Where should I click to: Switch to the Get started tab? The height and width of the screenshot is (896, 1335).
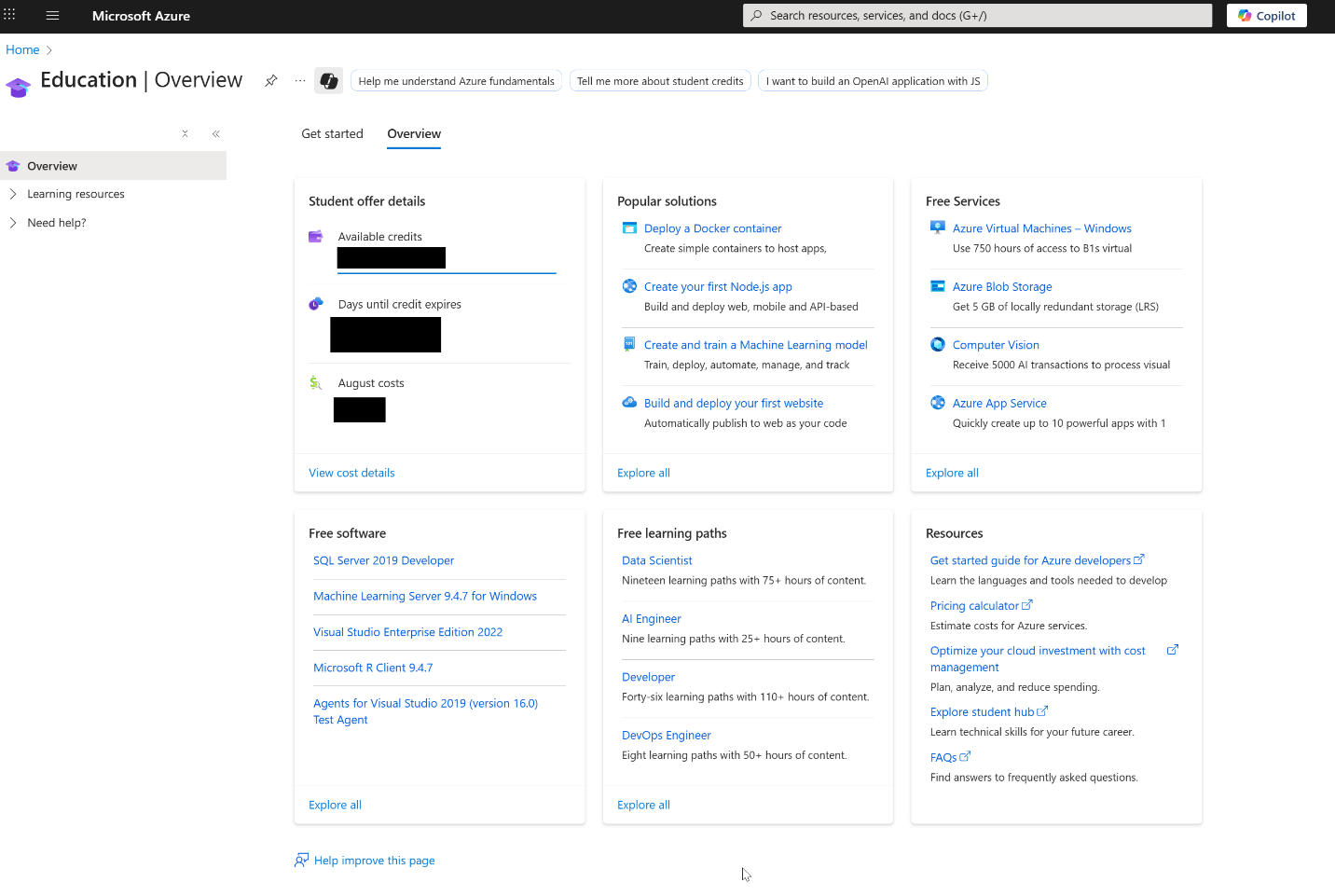[x=332, y=134]
